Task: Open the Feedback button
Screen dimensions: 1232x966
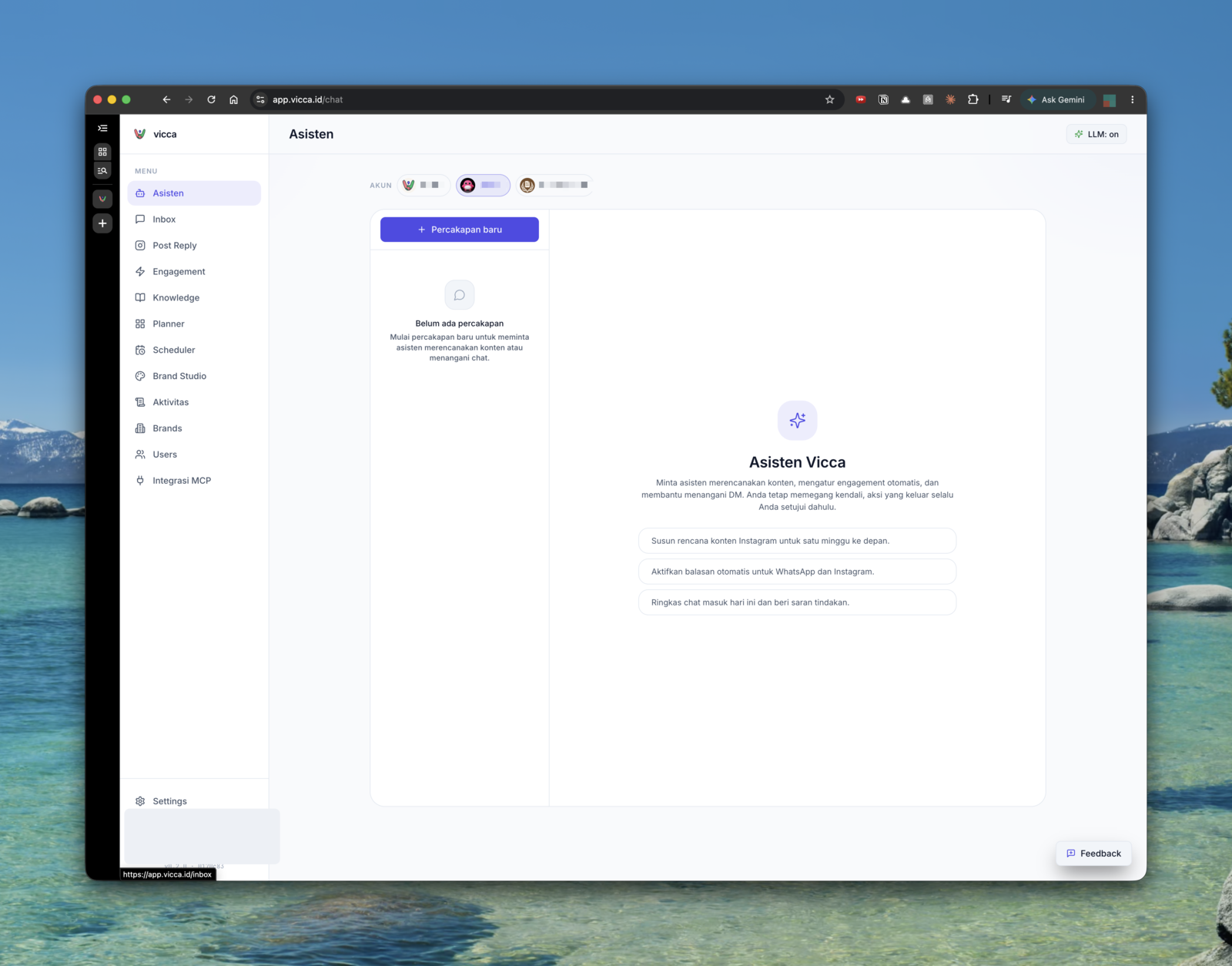Action: pyautogui.click(x=1093, y=854)
